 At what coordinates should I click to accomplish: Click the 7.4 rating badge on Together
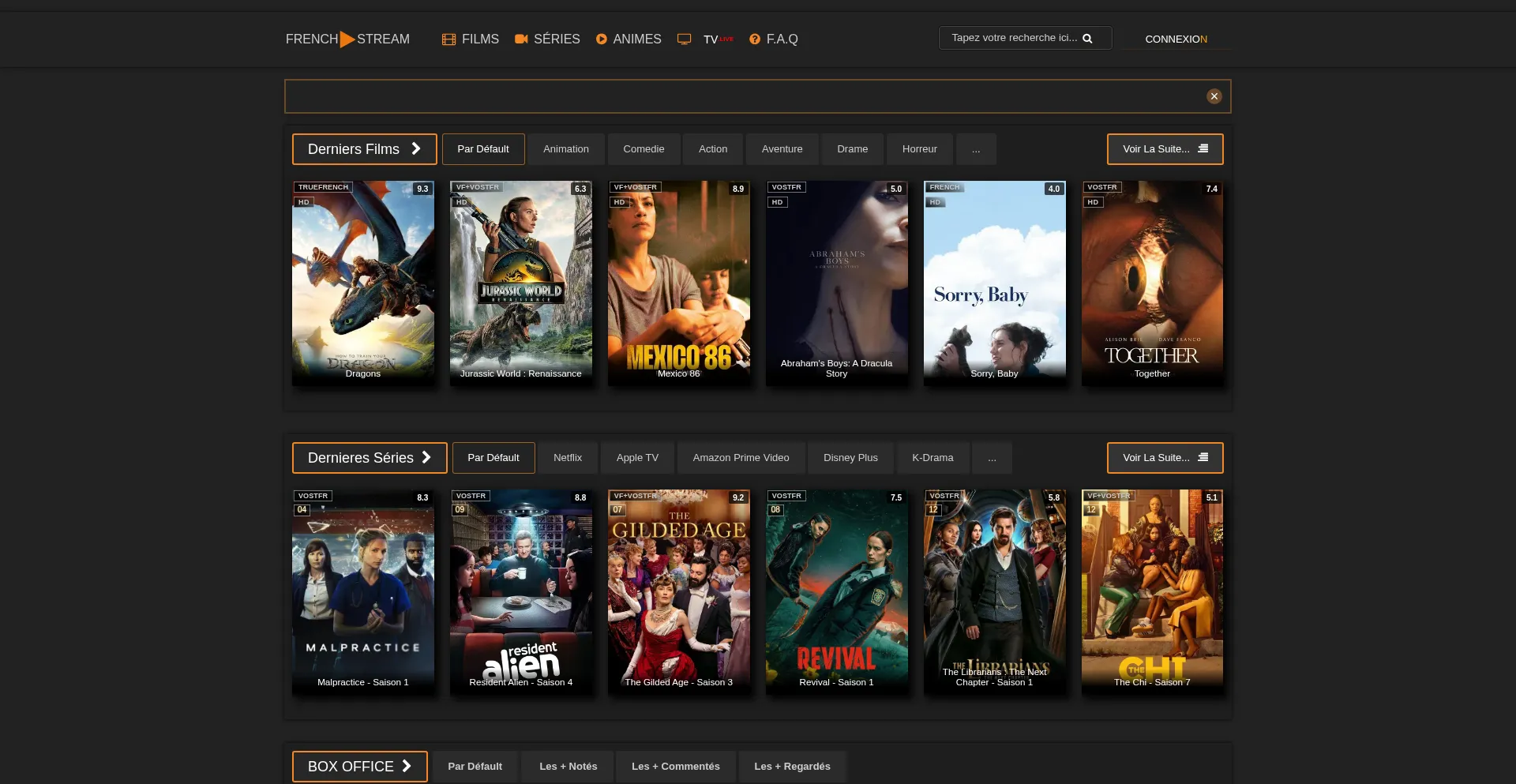coord(1212,189)
